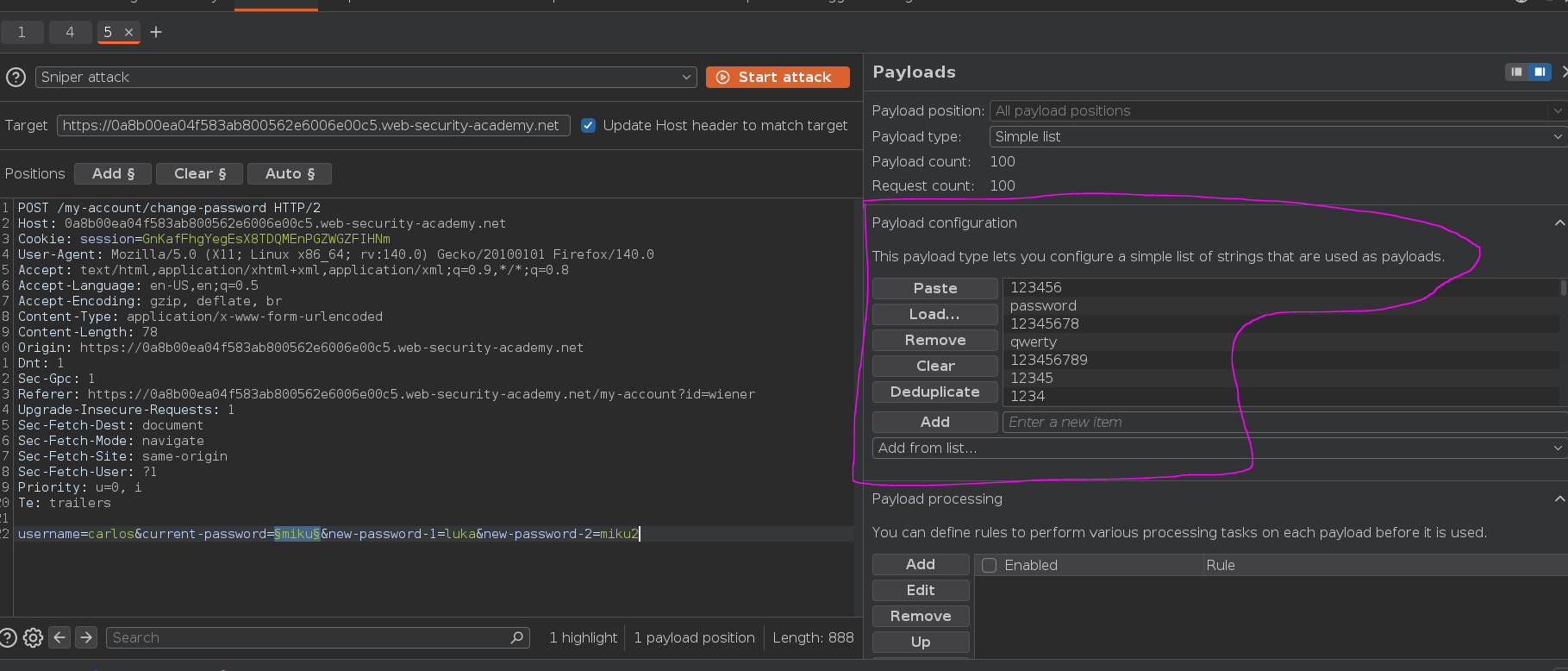Click the Deduplicate button
This screenshot has width=1568, height=671.
tap(935, 392)
